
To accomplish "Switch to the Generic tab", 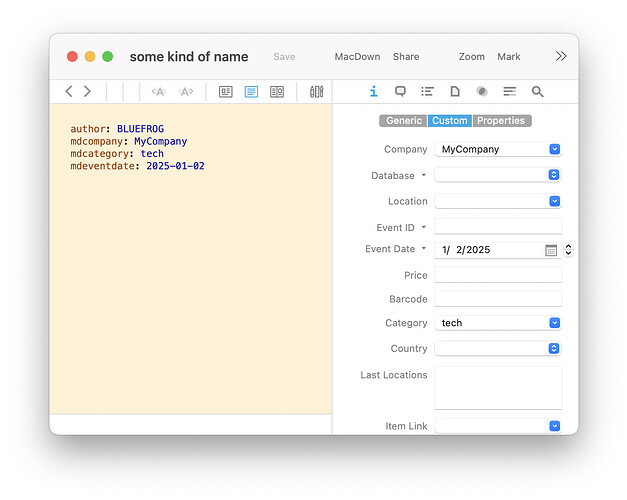I will (x=403, y=121).
